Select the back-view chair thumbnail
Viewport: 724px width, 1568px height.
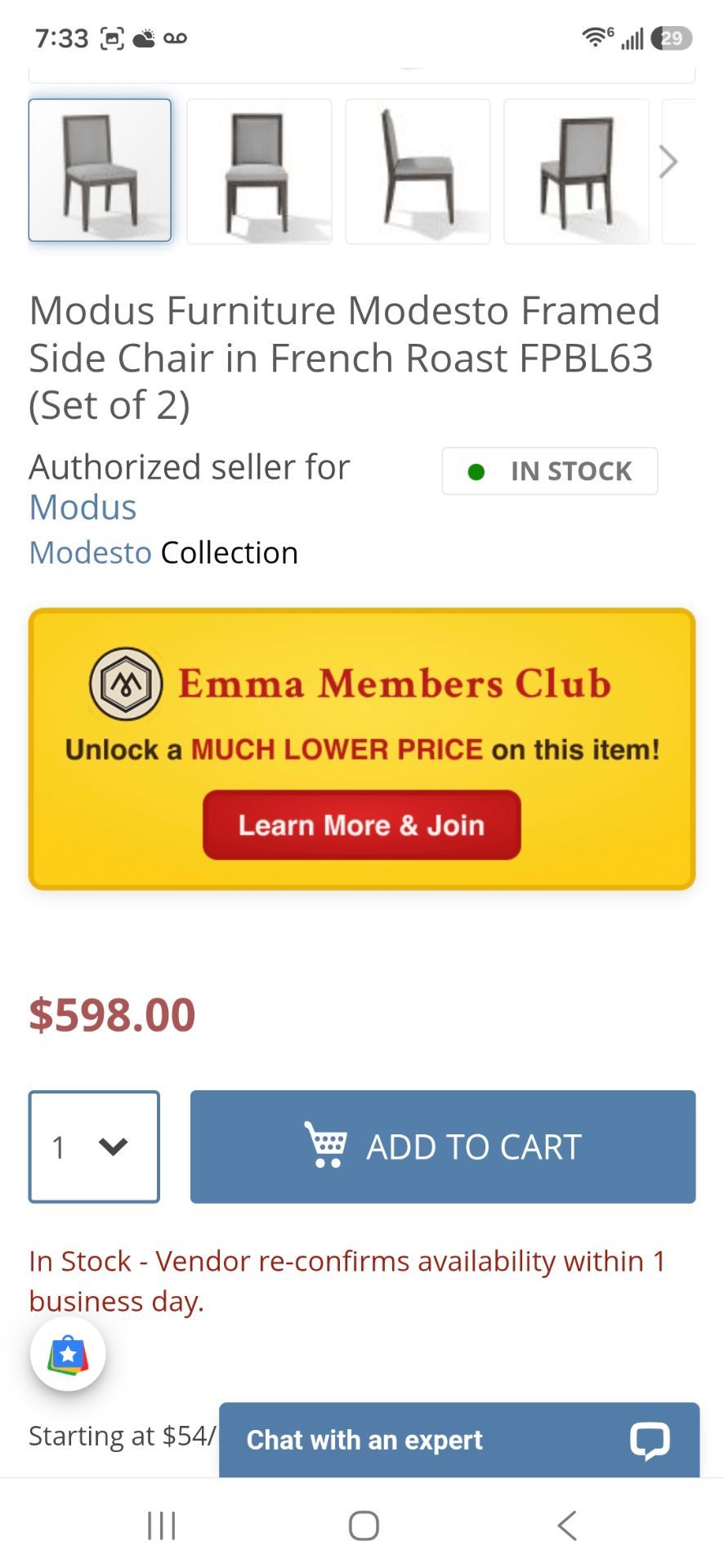click(x=576, y=171)
